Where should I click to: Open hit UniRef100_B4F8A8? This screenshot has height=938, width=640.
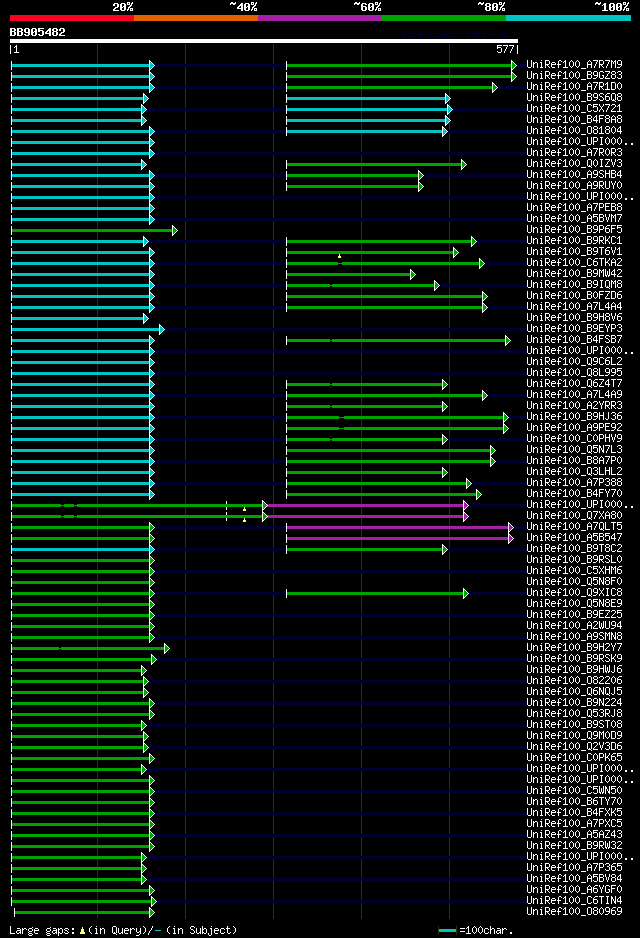click(574, 120)
